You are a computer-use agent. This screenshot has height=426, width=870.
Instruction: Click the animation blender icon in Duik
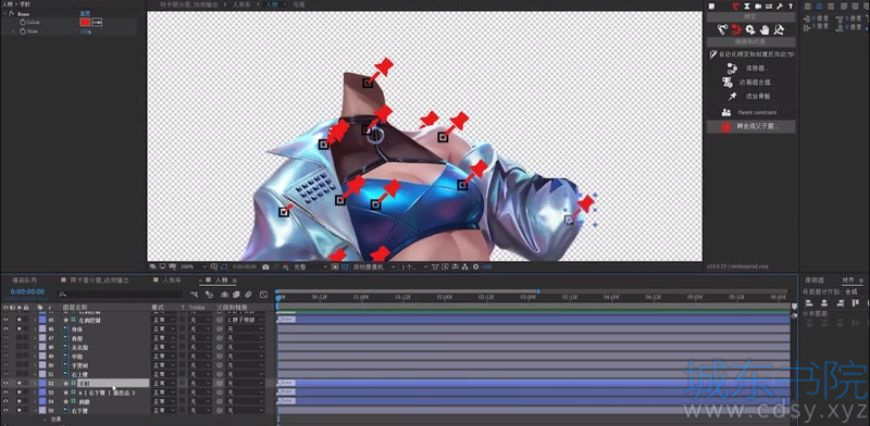tap(728, 83)
